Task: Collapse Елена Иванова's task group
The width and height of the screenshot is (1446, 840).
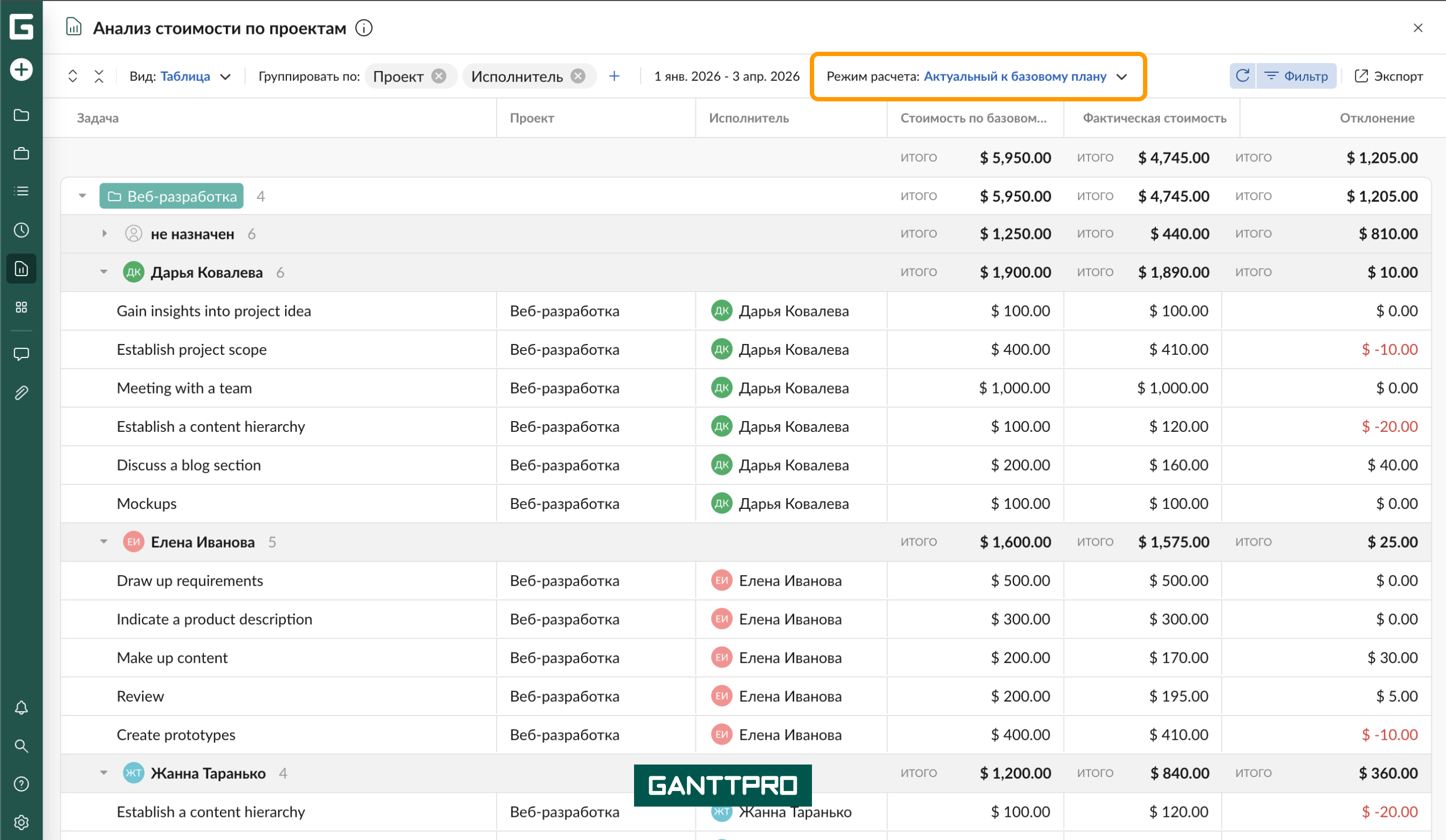Action: point(104,541)
